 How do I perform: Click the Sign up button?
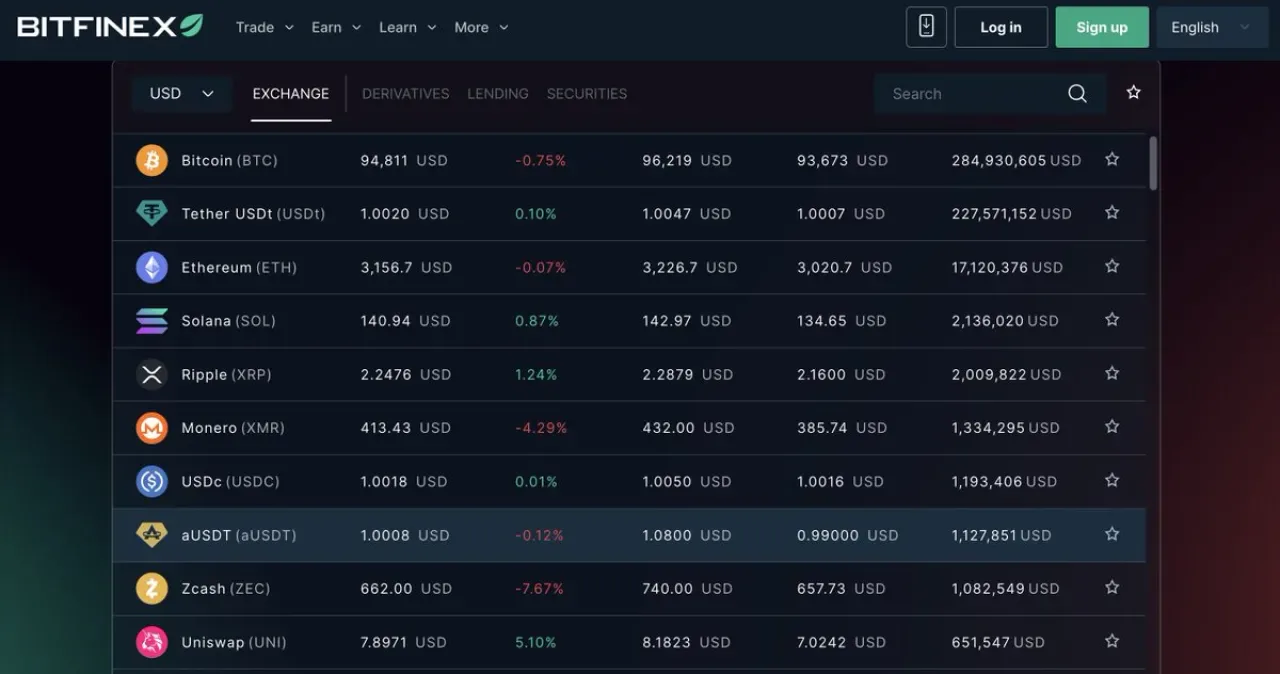point(1102,27)
